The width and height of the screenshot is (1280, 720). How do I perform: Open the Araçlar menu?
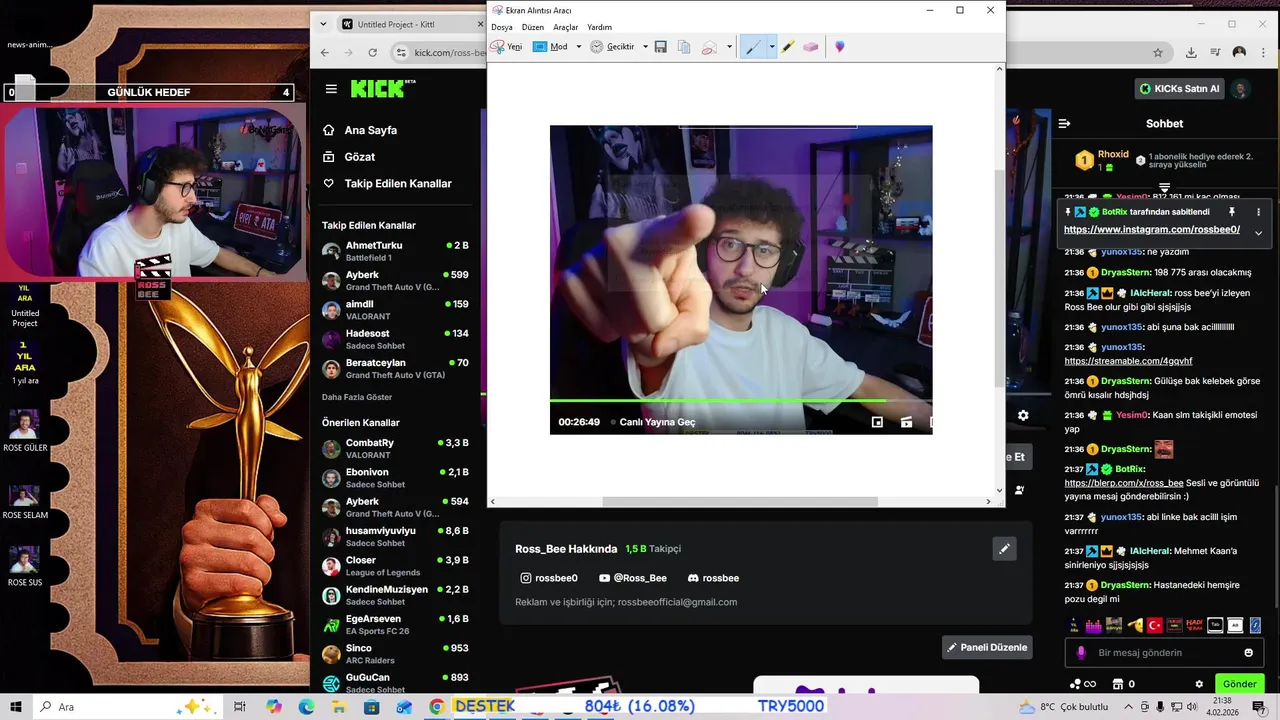point(566,27)
